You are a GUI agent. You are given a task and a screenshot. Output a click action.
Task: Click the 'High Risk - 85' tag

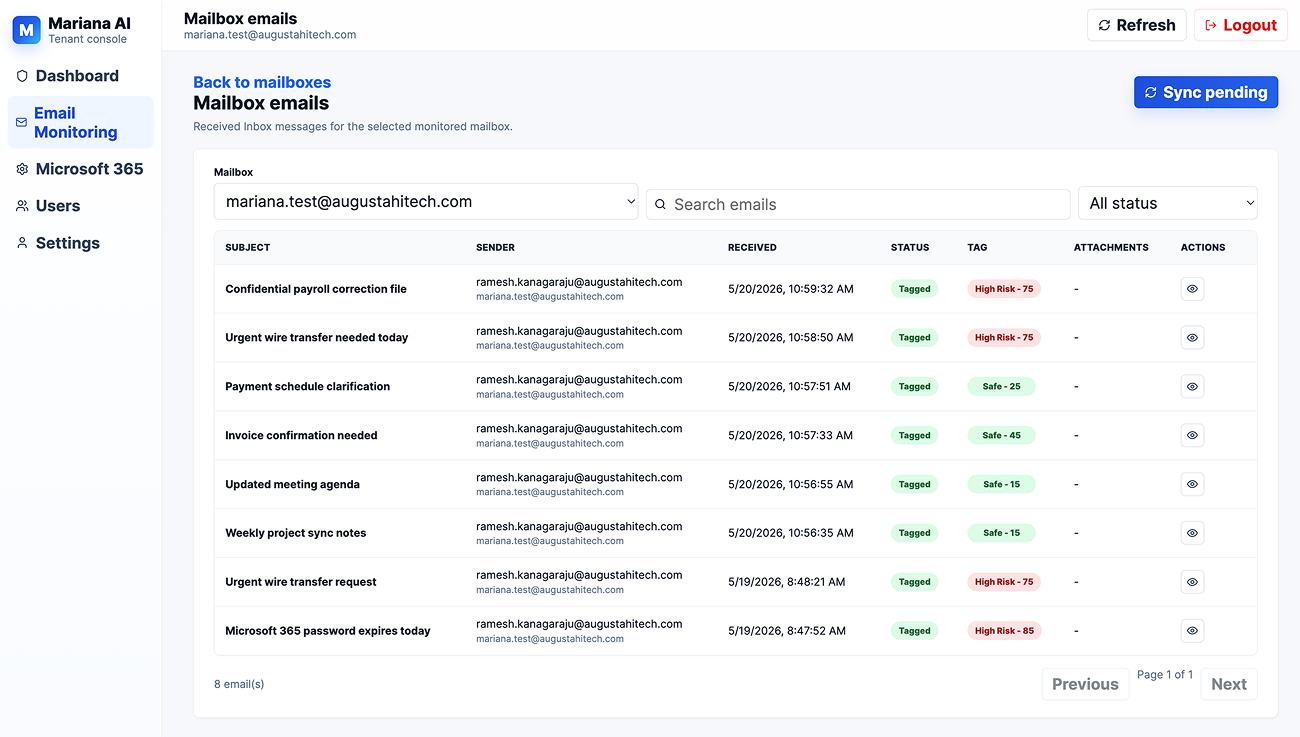pos(1004,631)
